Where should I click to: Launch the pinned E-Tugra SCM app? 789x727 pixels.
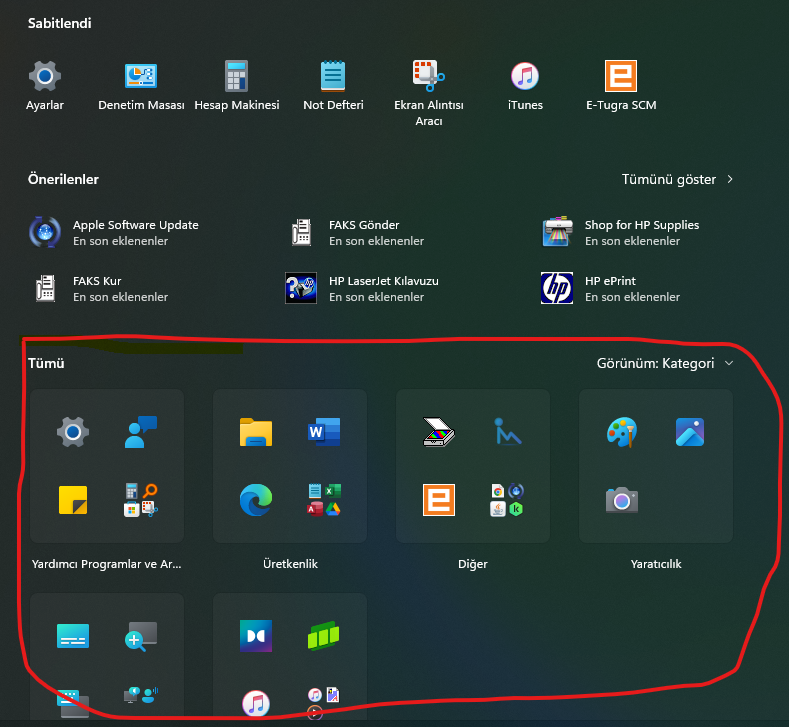621,86
